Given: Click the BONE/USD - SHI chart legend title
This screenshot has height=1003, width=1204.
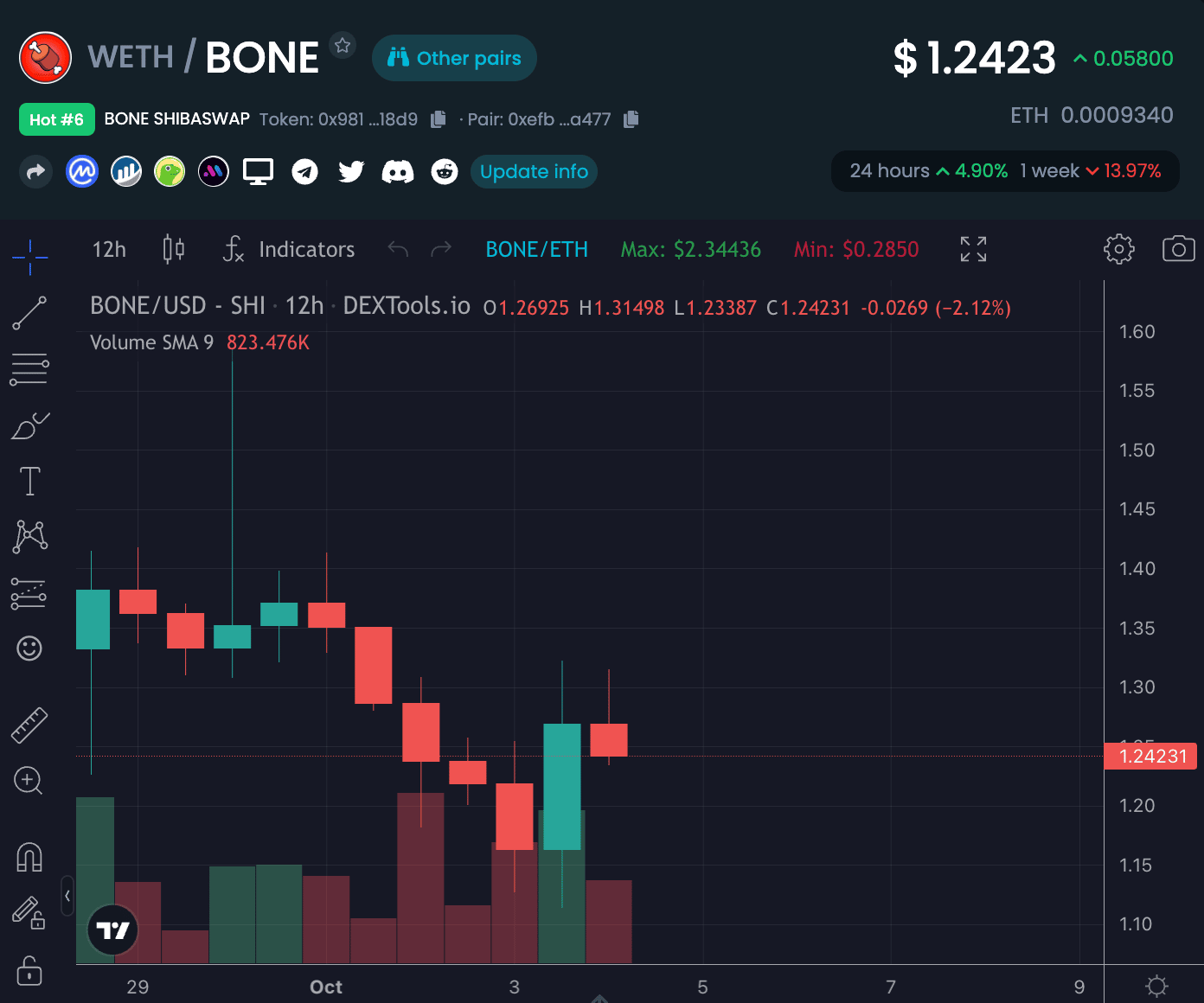Looking at the screenshot, I should click(x=177, y=306).
